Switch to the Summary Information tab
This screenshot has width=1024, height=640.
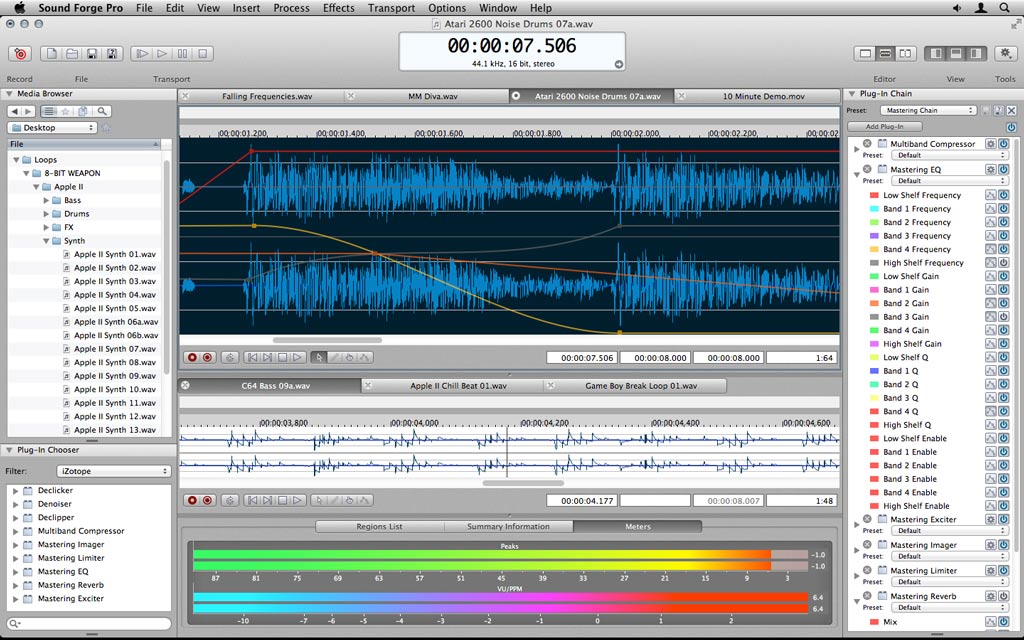[507, 526]
